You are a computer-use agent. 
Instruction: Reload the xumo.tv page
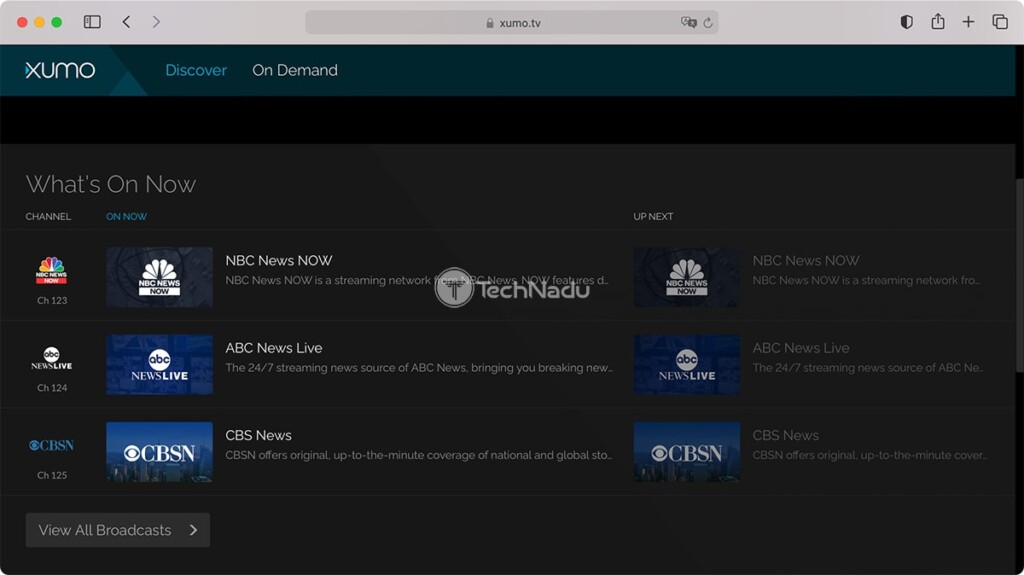coord(708,23)
